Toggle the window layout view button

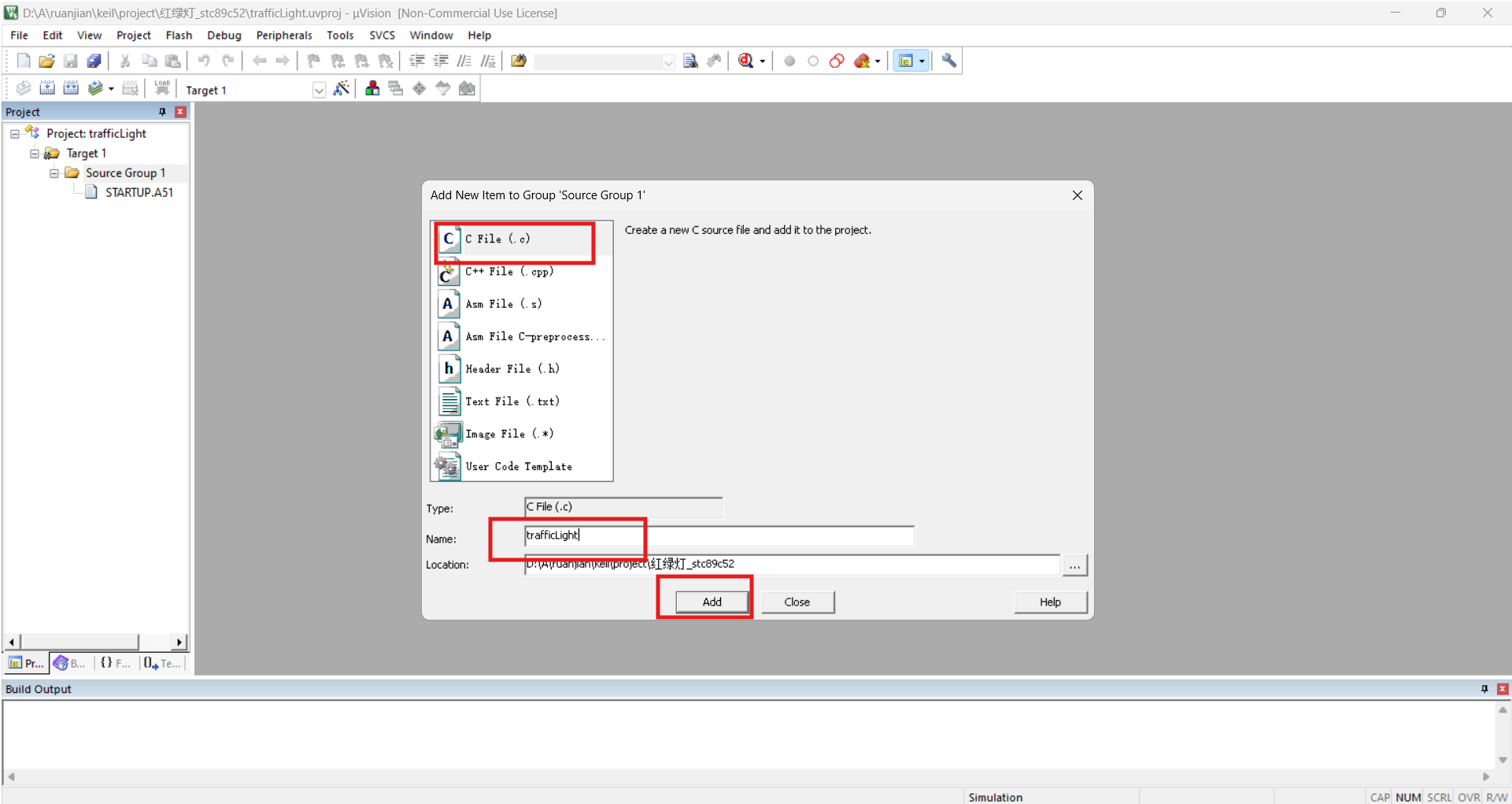(906, 61)
